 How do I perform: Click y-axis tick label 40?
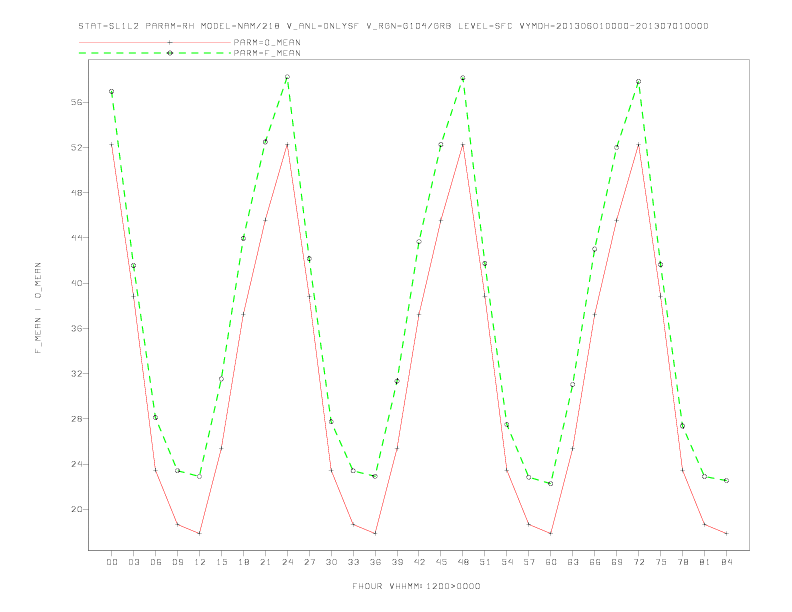(x=76, y=283)
